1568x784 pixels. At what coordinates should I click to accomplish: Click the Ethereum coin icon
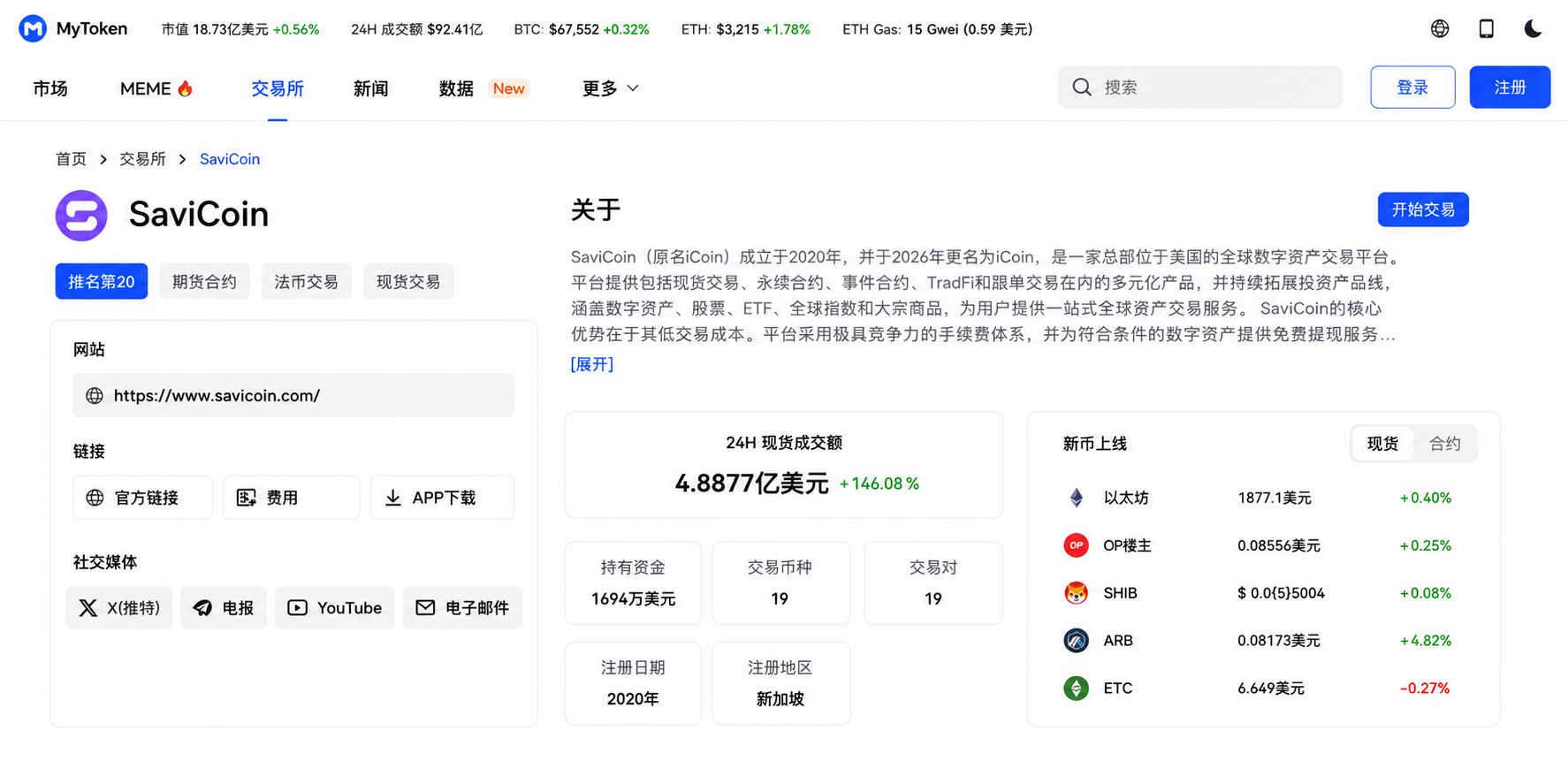pyautogui.click(x=1076, y=498)
